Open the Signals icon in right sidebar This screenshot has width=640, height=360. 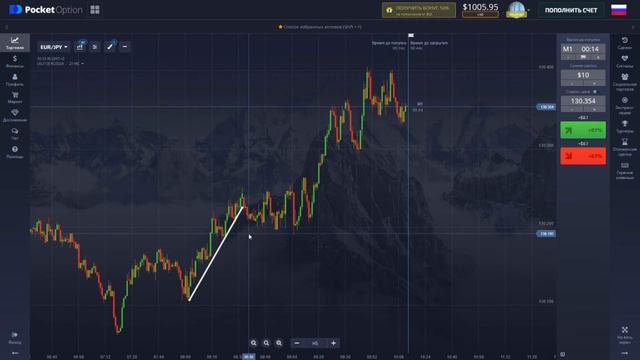624,61
